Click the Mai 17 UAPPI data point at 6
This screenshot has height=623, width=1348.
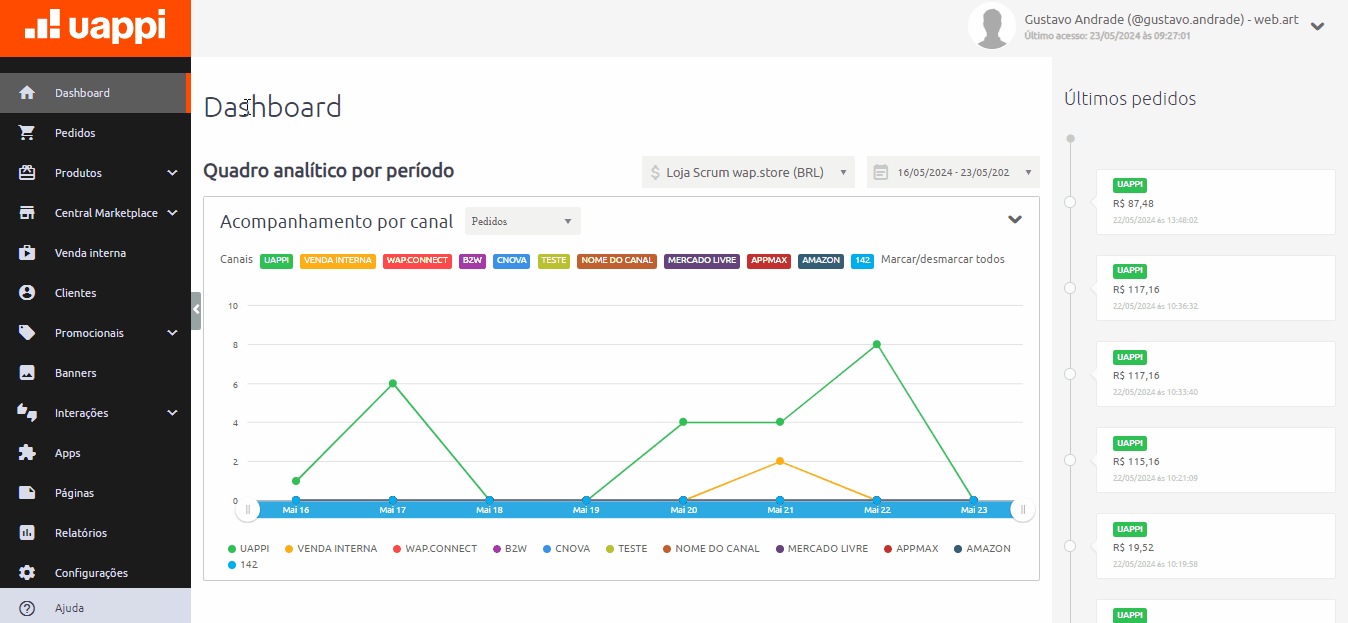[393, 383]
